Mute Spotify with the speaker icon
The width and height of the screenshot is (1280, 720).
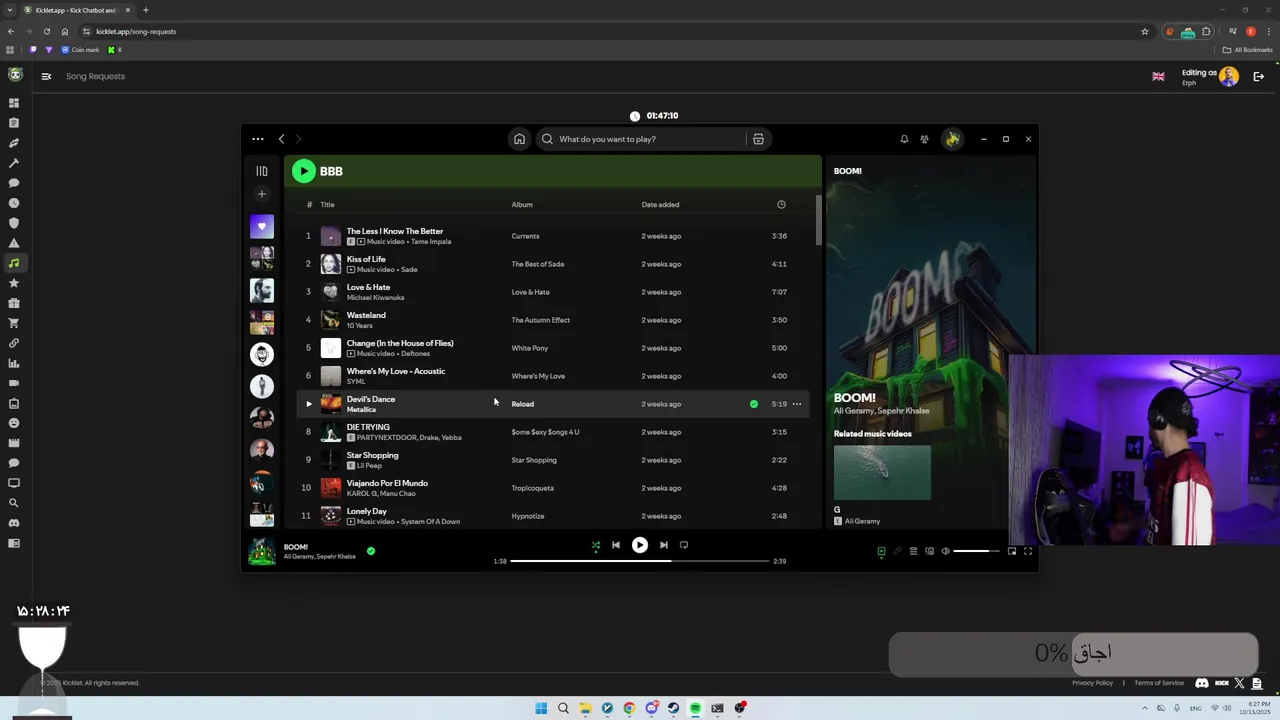[x=945, y=551]
